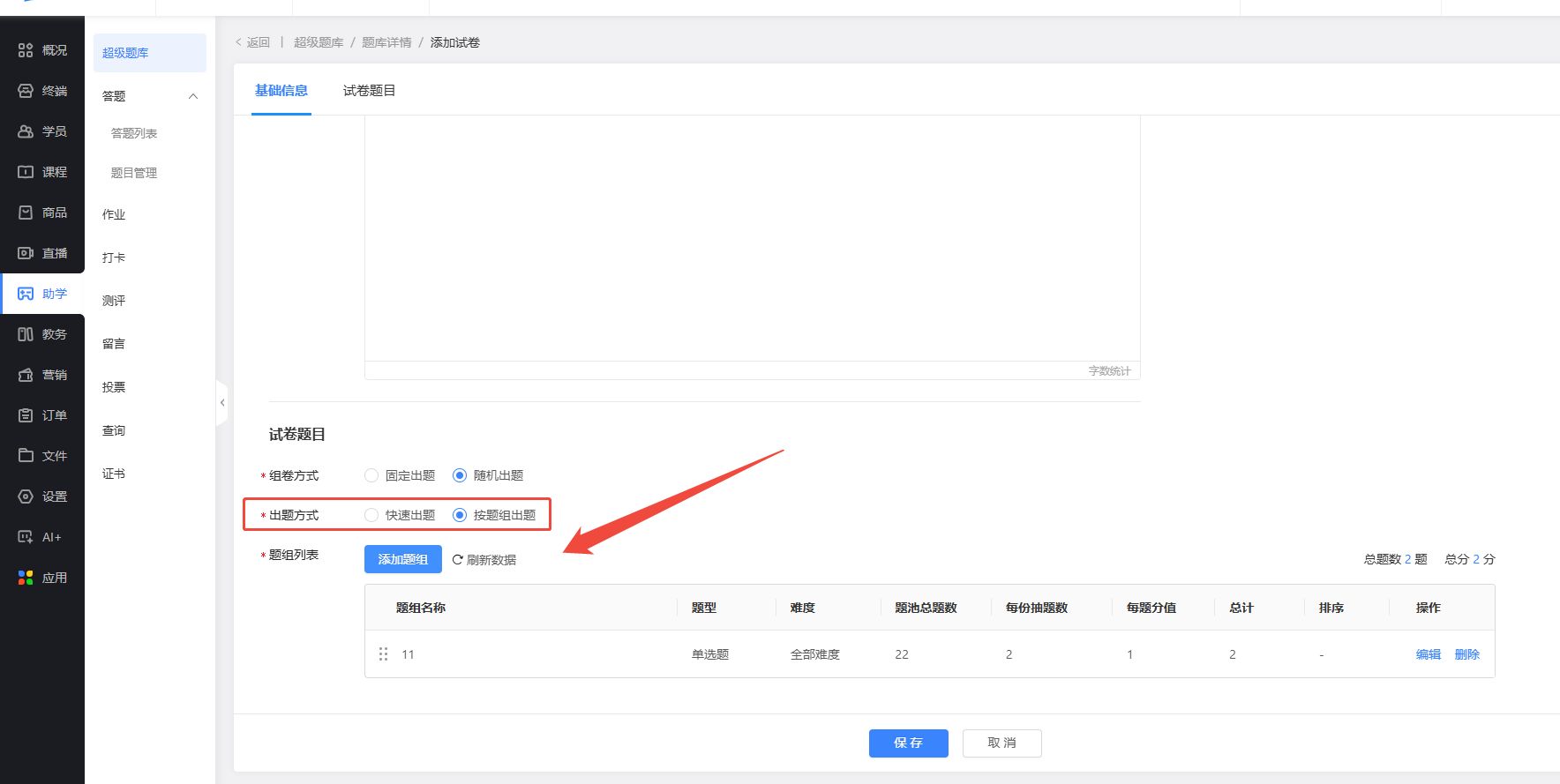Screen dimensions: 1560x784
Task: Click the 全部难度 cell in row 11
Action: [x=815, y=654]
